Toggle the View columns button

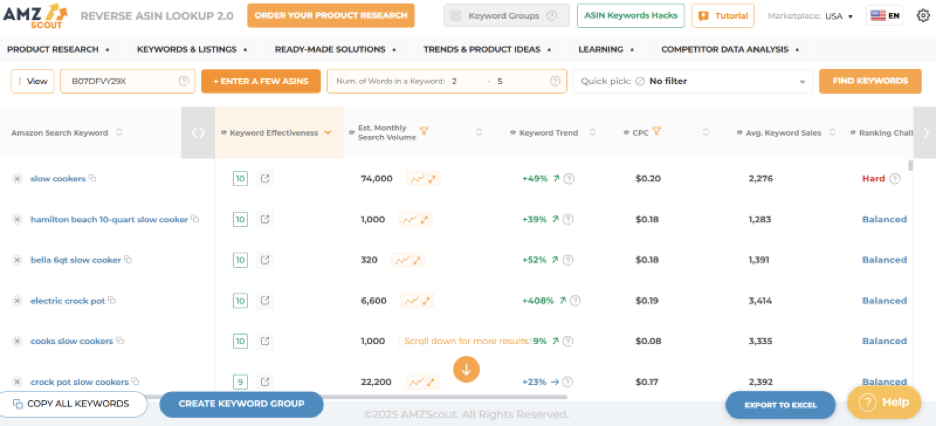33,81
